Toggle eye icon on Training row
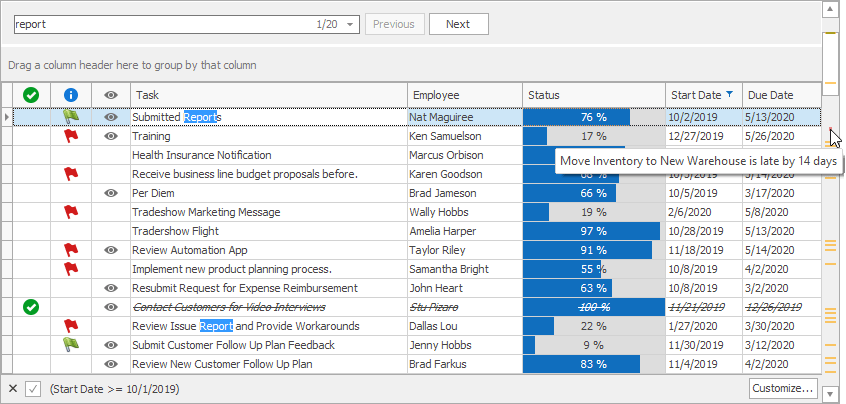The height and width of the screenshot is (404, 846). click(x=110, y=136)
